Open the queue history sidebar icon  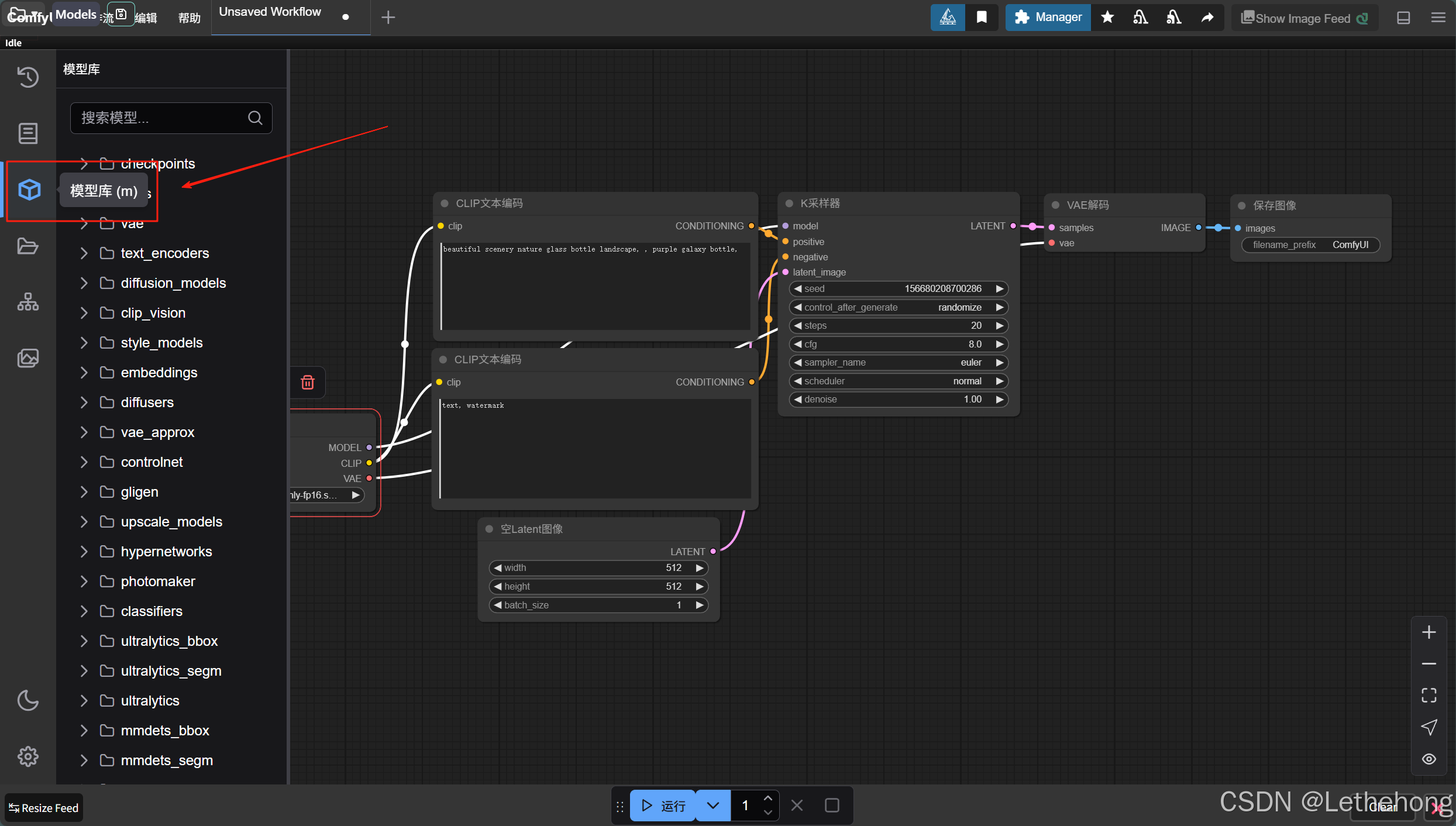tap(28, 77)
